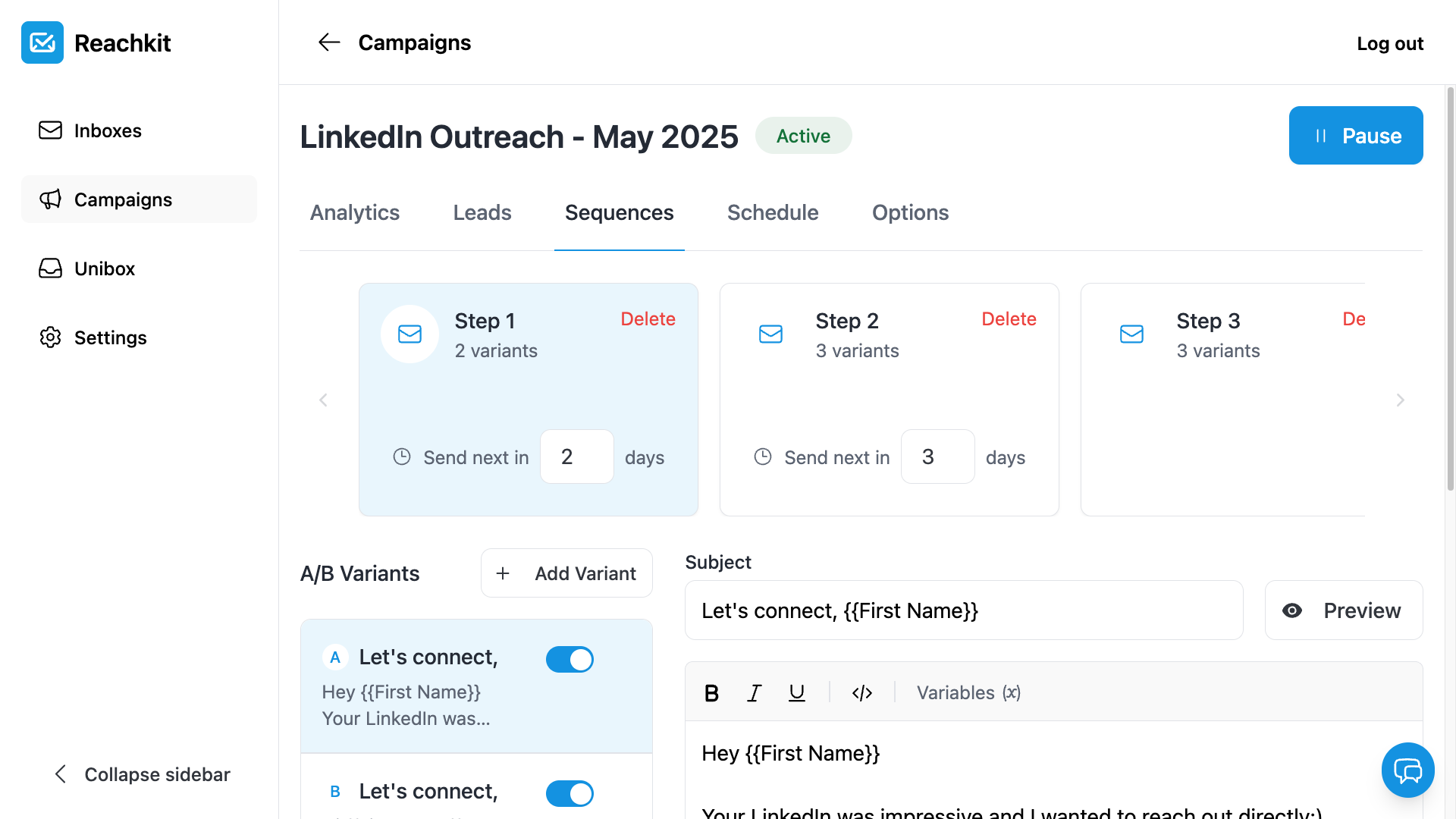Disable variant A toggle switch
Image resolution: width=1456 pixels, height=819 pixels.
[x=570, y=660]
